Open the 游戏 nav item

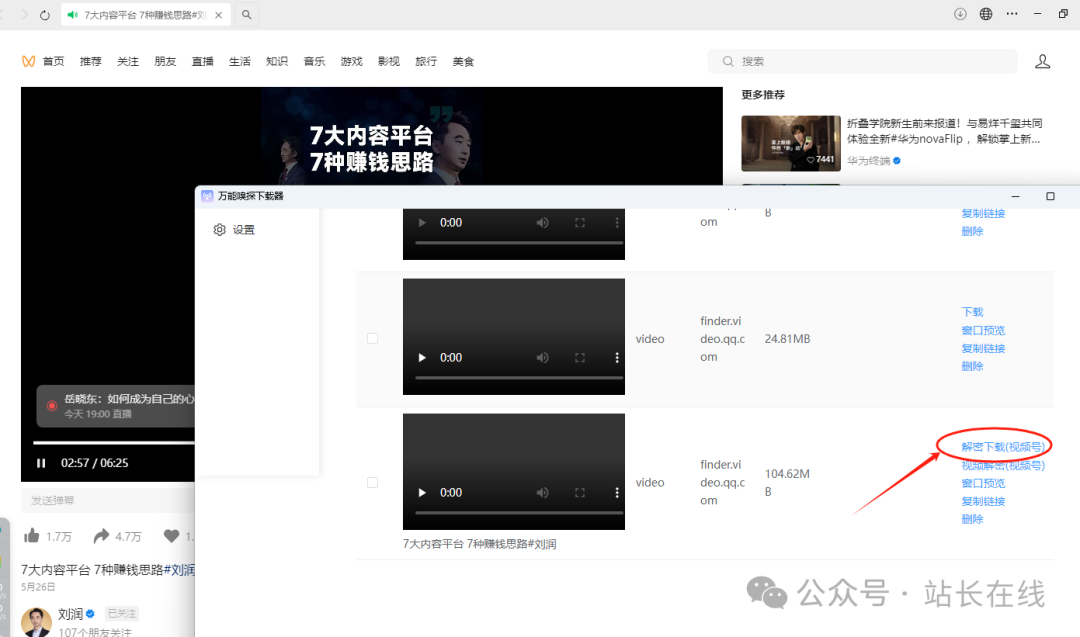click(x=351, y=61)
